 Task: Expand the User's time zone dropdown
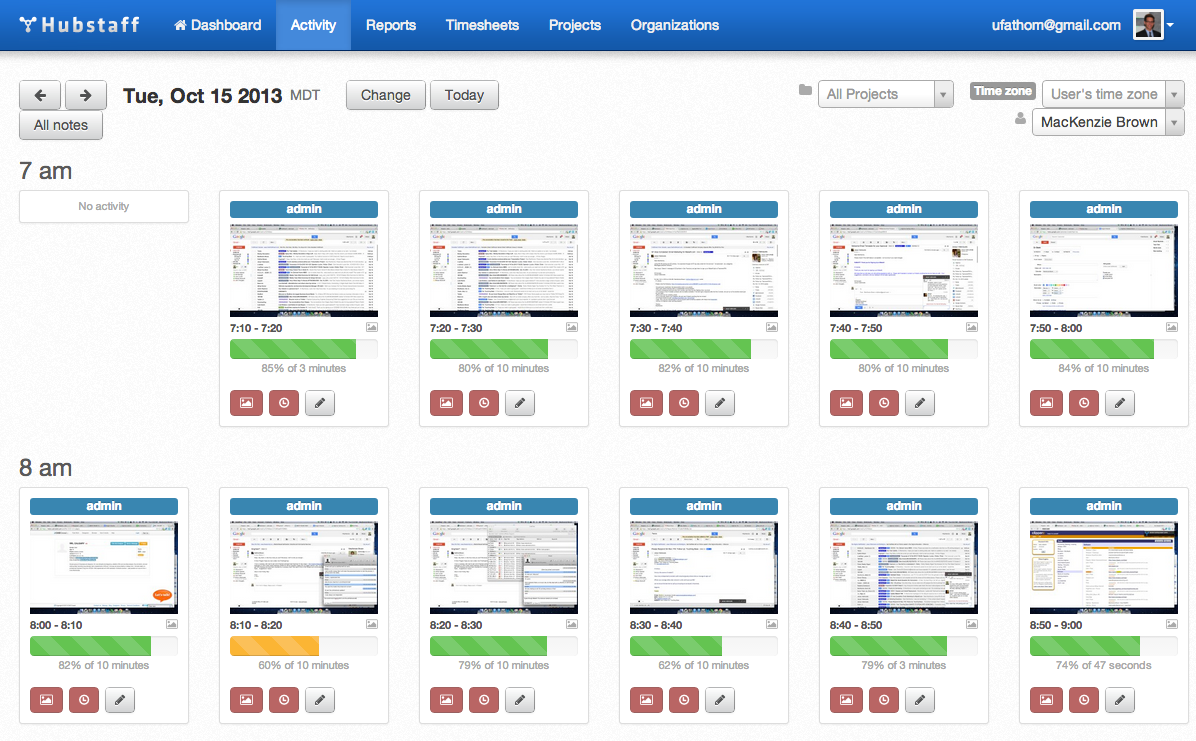coord(1112,94)
